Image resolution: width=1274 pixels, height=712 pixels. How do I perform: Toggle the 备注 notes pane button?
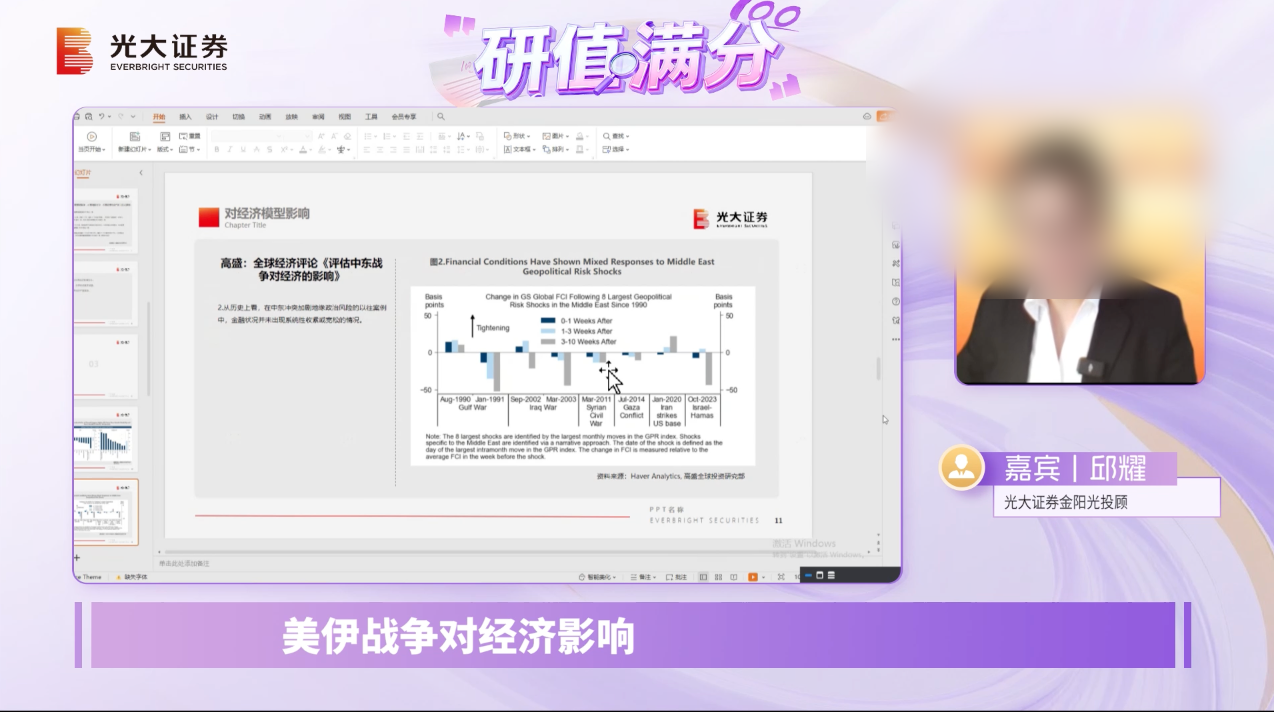pos(643,576)
